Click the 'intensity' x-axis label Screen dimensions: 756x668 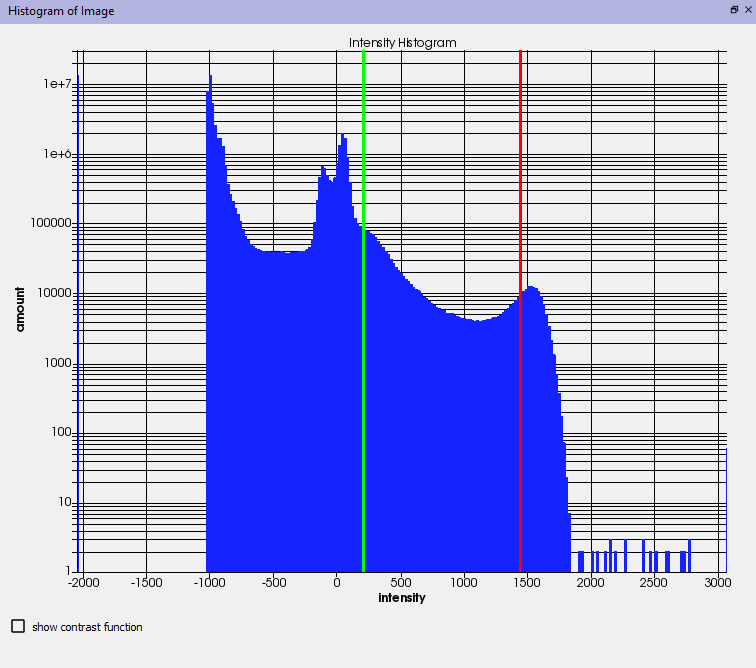click(402, 598)
